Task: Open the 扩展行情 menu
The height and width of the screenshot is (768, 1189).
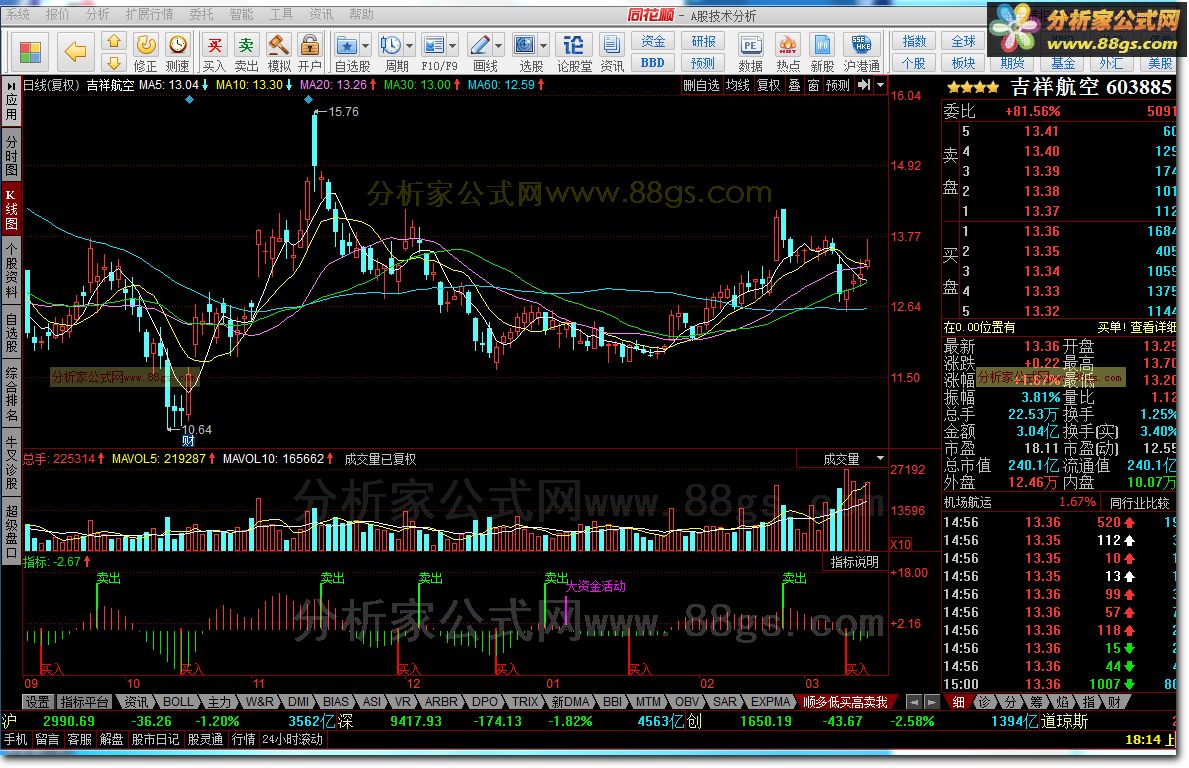Action: [x=149, y=14]
